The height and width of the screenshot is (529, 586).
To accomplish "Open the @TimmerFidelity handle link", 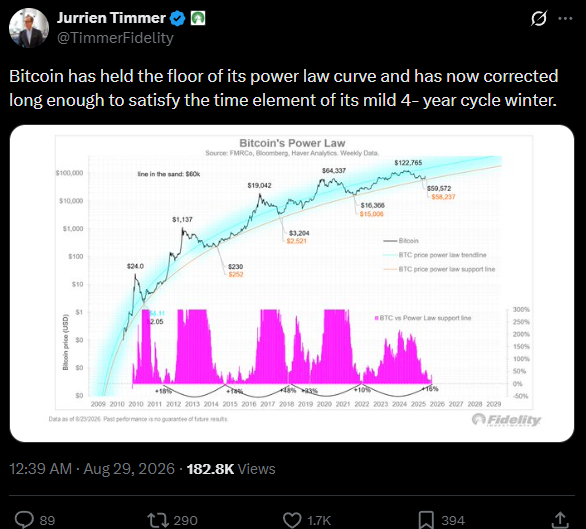I will [115, 38].
